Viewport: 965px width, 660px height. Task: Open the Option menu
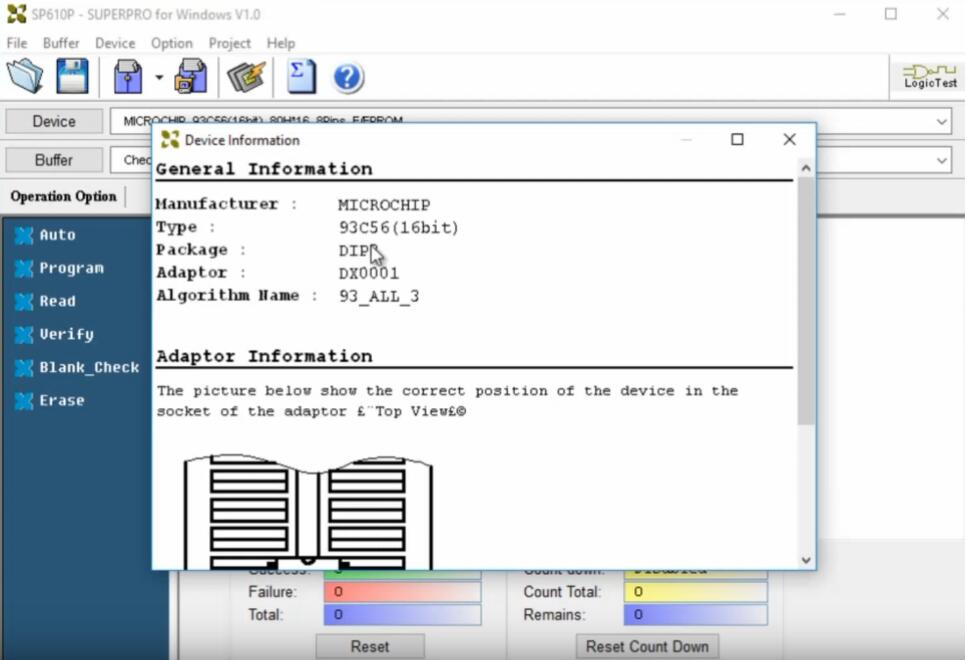click(172, 43)
